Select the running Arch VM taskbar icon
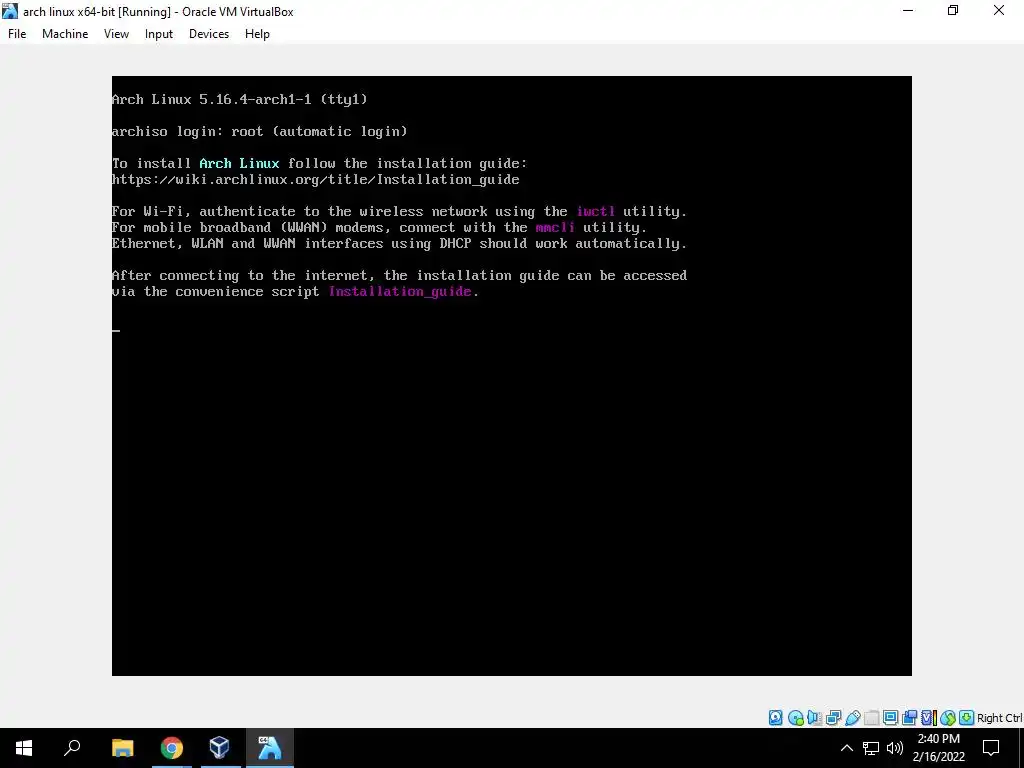This screenshot has width=1024, height=768. (x=270, y=748)
